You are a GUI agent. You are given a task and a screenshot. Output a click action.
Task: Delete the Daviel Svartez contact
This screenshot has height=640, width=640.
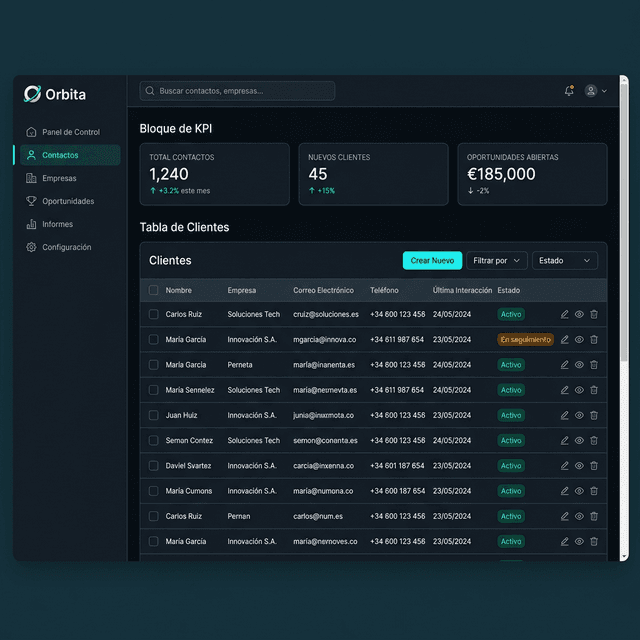[x=594, y=466]
